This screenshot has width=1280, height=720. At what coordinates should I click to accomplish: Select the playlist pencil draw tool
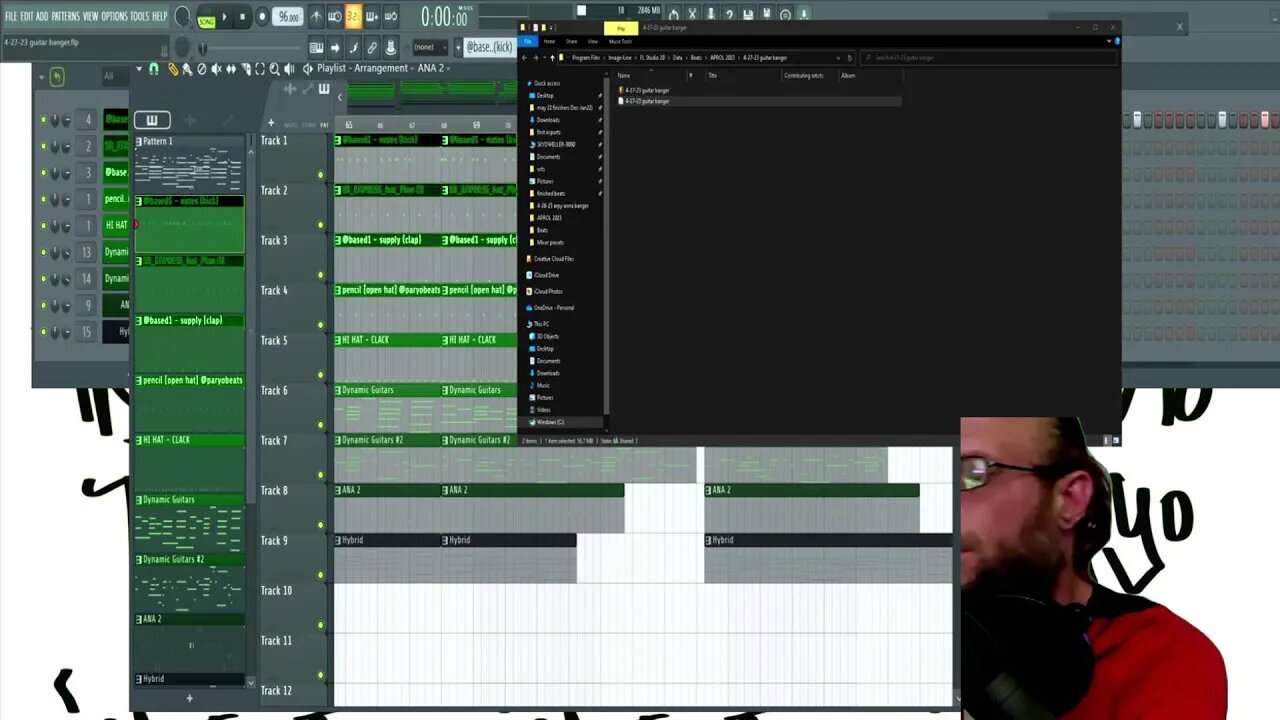pos(173,69)
